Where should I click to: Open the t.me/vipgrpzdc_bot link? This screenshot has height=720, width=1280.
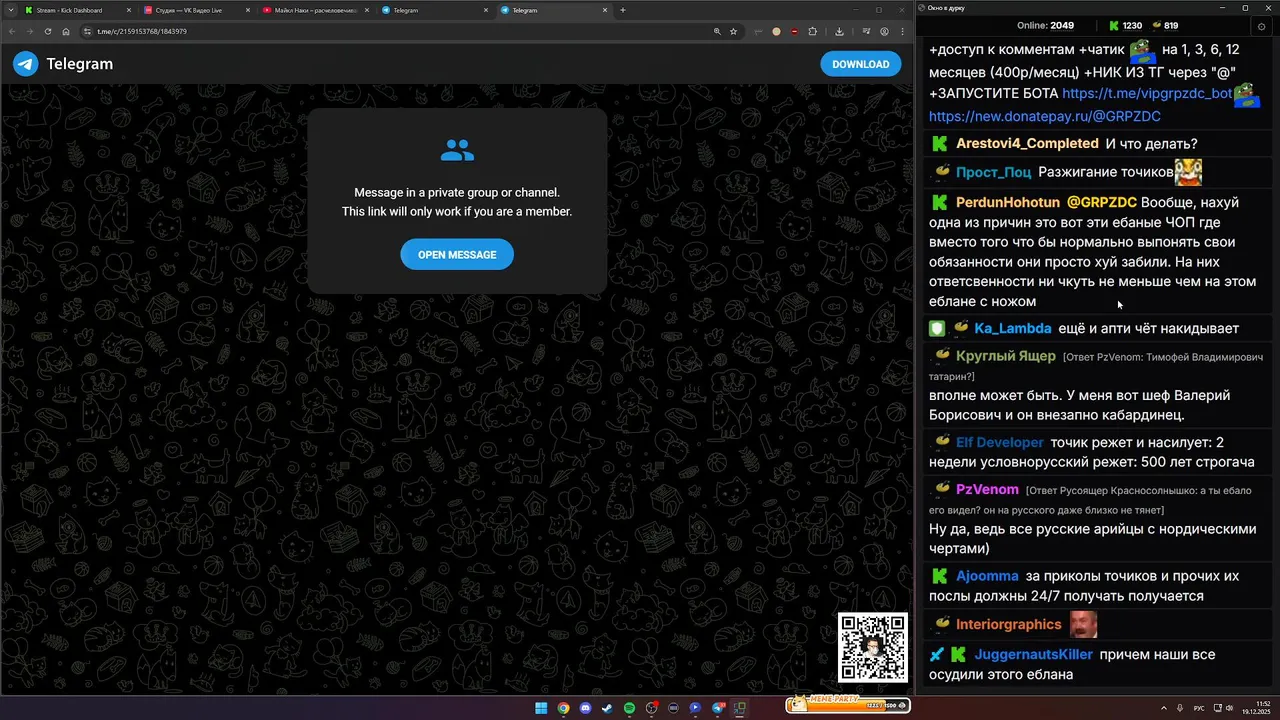[x=1147, y=93]
